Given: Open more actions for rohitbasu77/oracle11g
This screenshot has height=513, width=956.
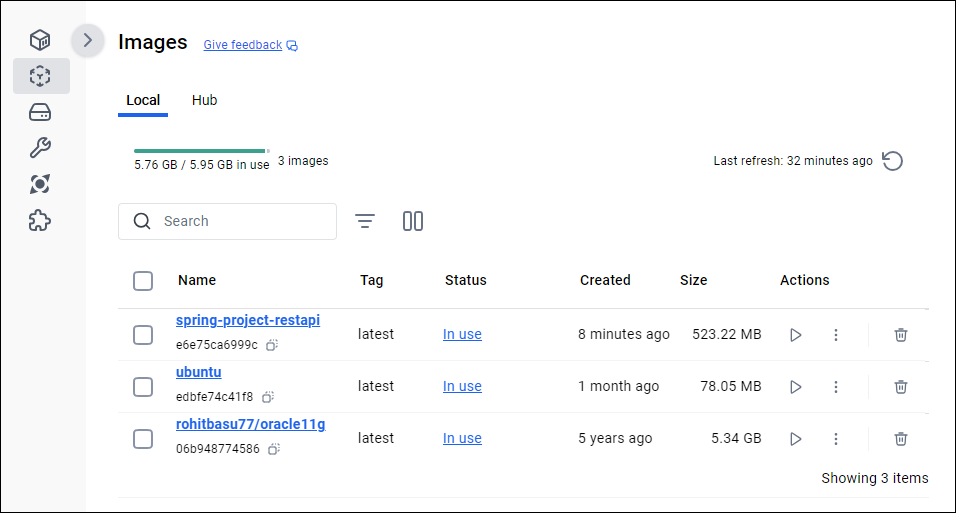Looking at the screenshot, I should (x=836, y=439).
